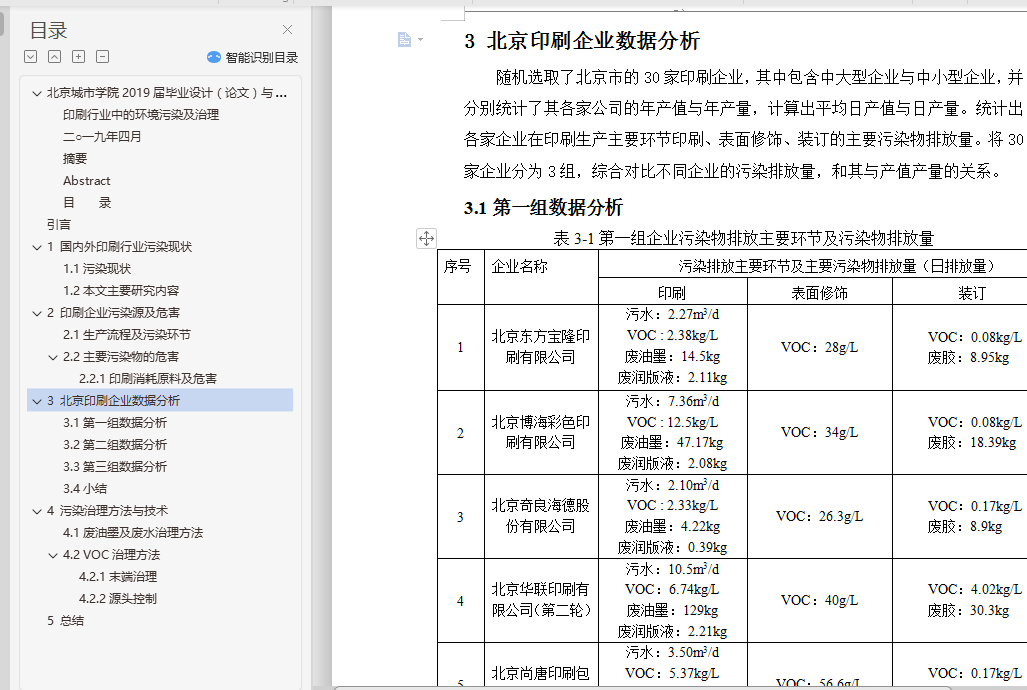Open 2 印刷企业污染源及危害 outline heading
Viewport: 1027px width, 690px height.
113,313
